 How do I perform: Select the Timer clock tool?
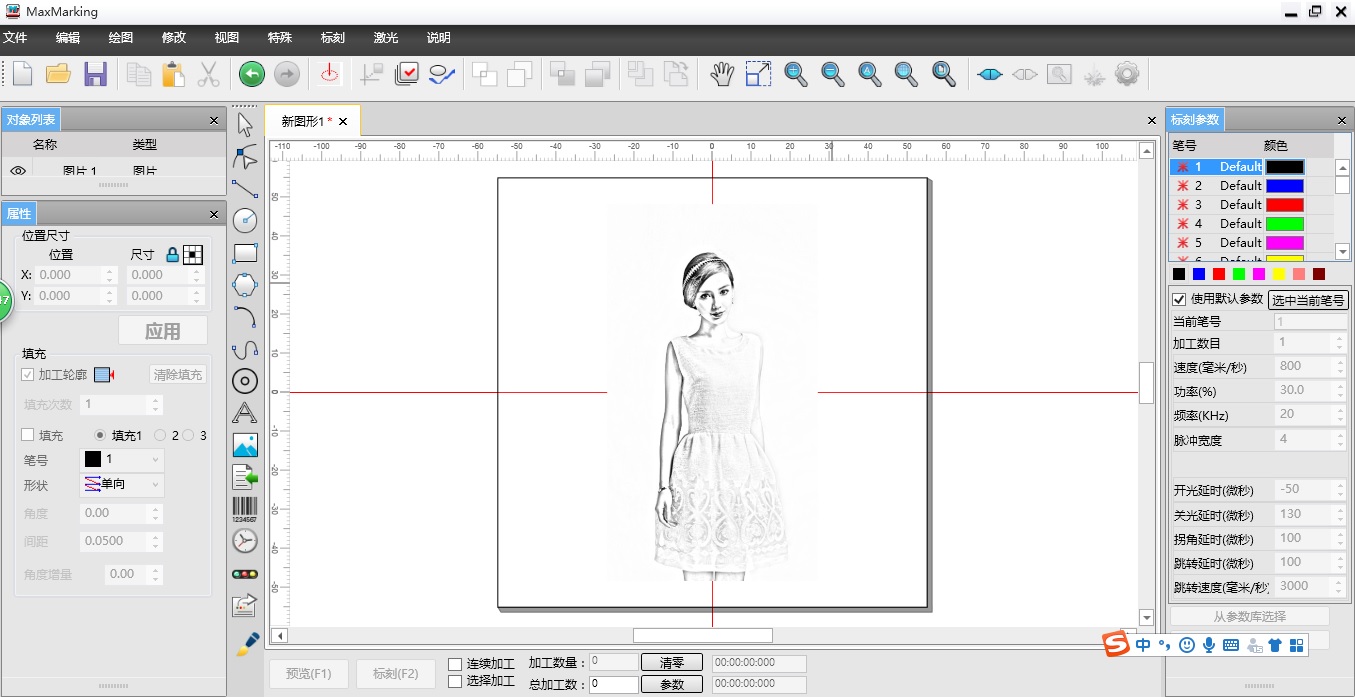pos(245,541)
